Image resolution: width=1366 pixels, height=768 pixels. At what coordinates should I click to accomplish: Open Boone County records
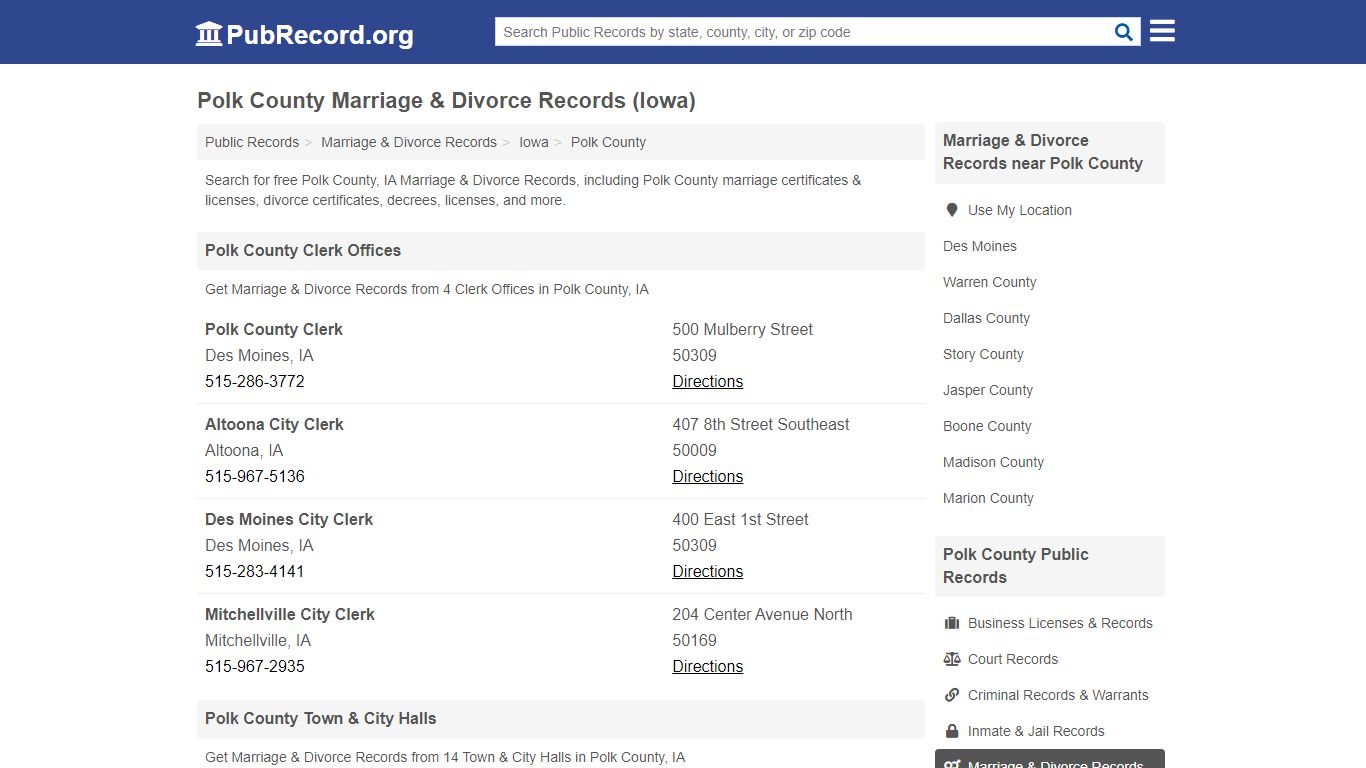coord(987,426)
